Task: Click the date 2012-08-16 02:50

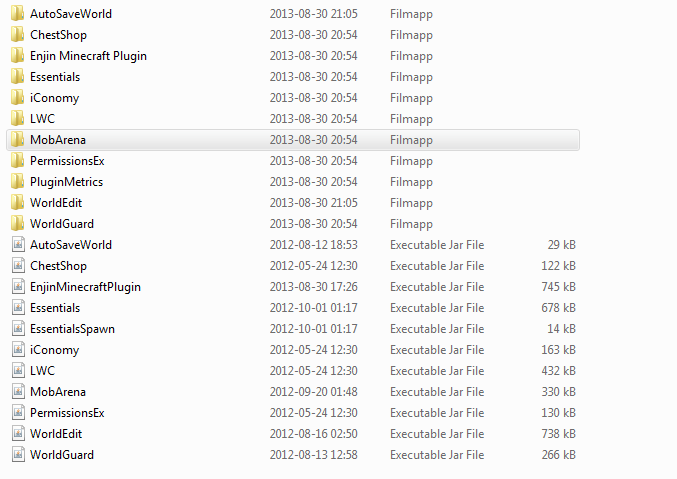Action: pos(313,434)
